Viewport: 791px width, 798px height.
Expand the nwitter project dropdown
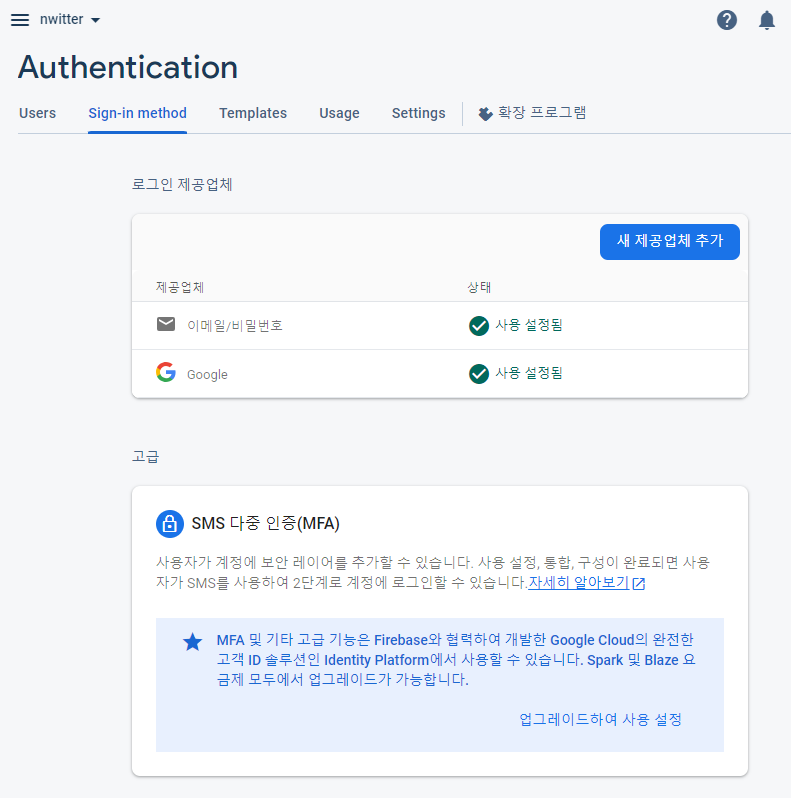(70, 19)
